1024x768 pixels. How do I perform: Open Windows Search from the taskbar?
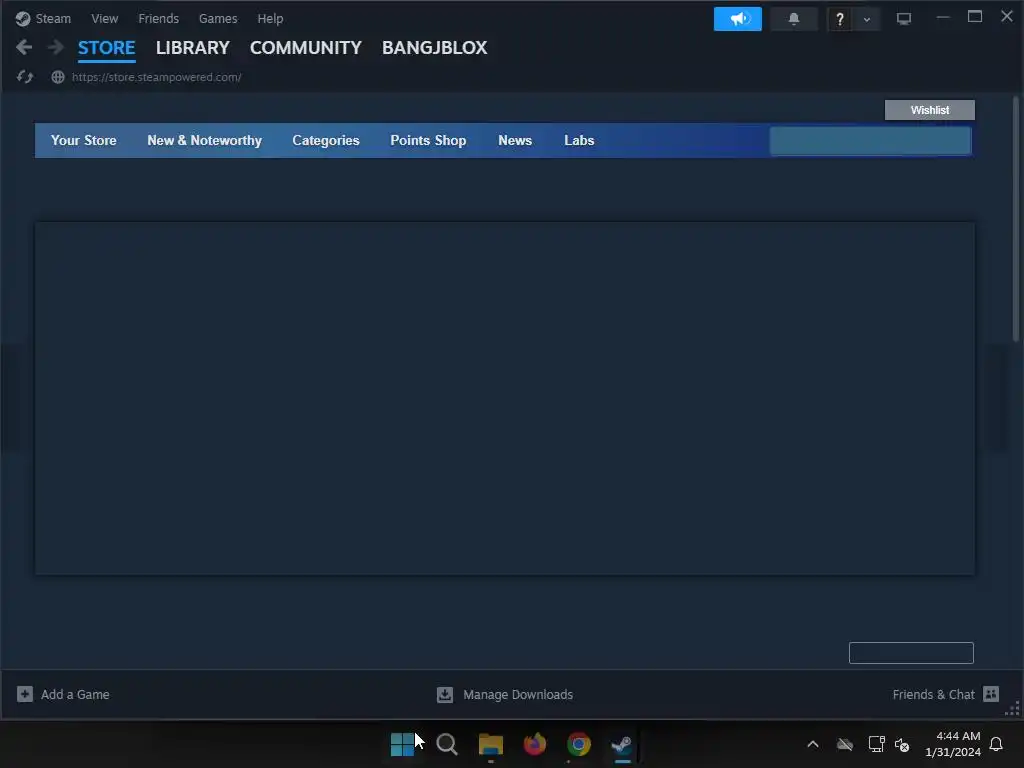point(447,744)
